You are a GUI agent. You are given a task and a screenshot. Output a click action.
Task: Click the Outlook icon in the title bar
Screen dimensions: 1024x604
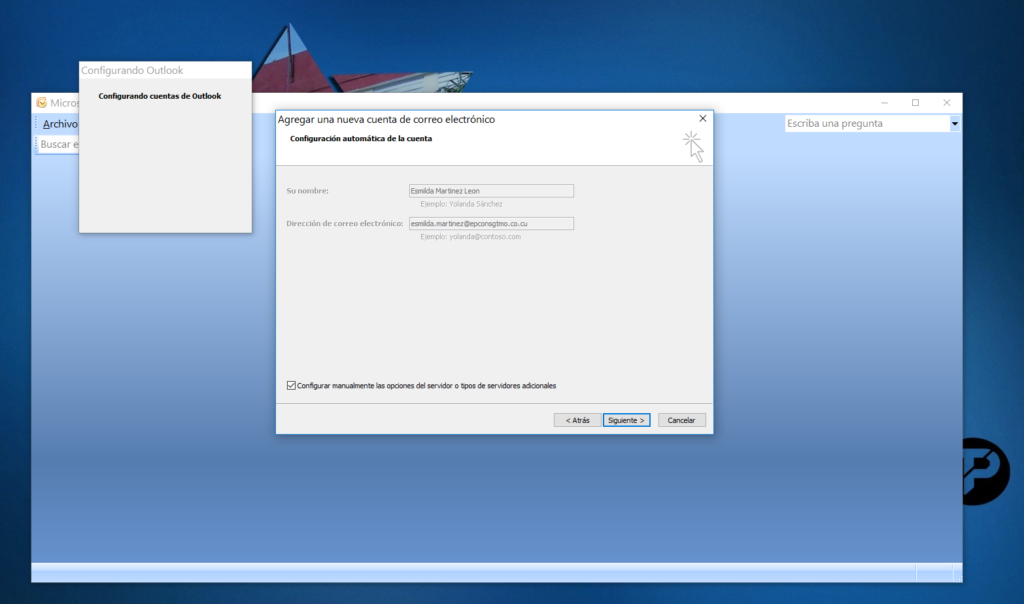coord(42,102)
